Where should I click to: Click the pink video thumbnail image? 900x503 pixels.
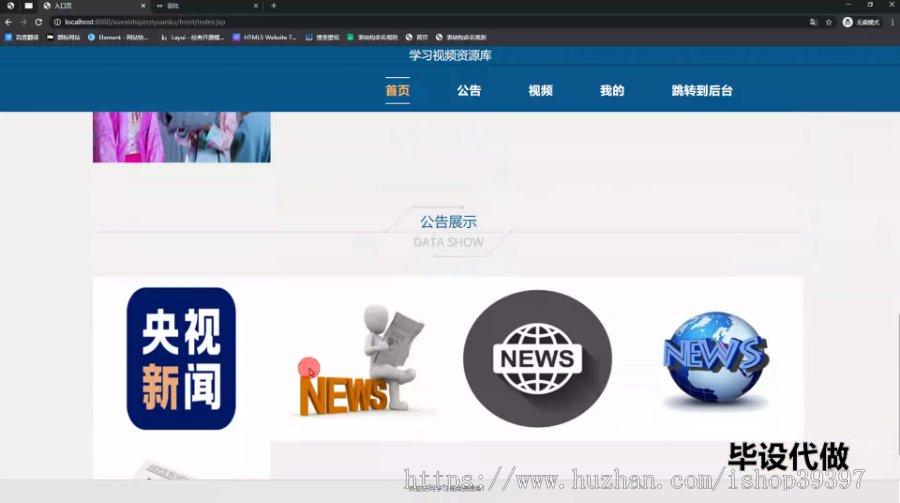(181, 137)
